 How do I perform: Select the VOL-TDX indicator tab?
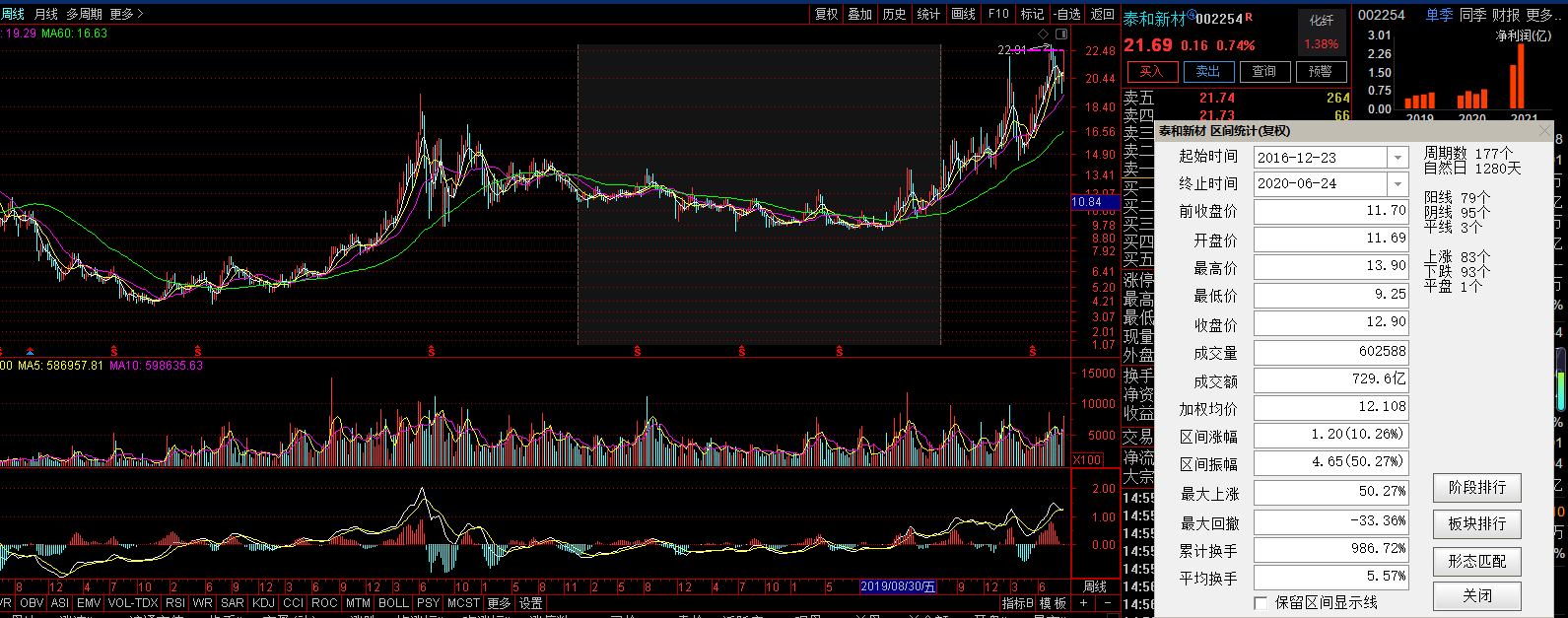pos(133,603)
